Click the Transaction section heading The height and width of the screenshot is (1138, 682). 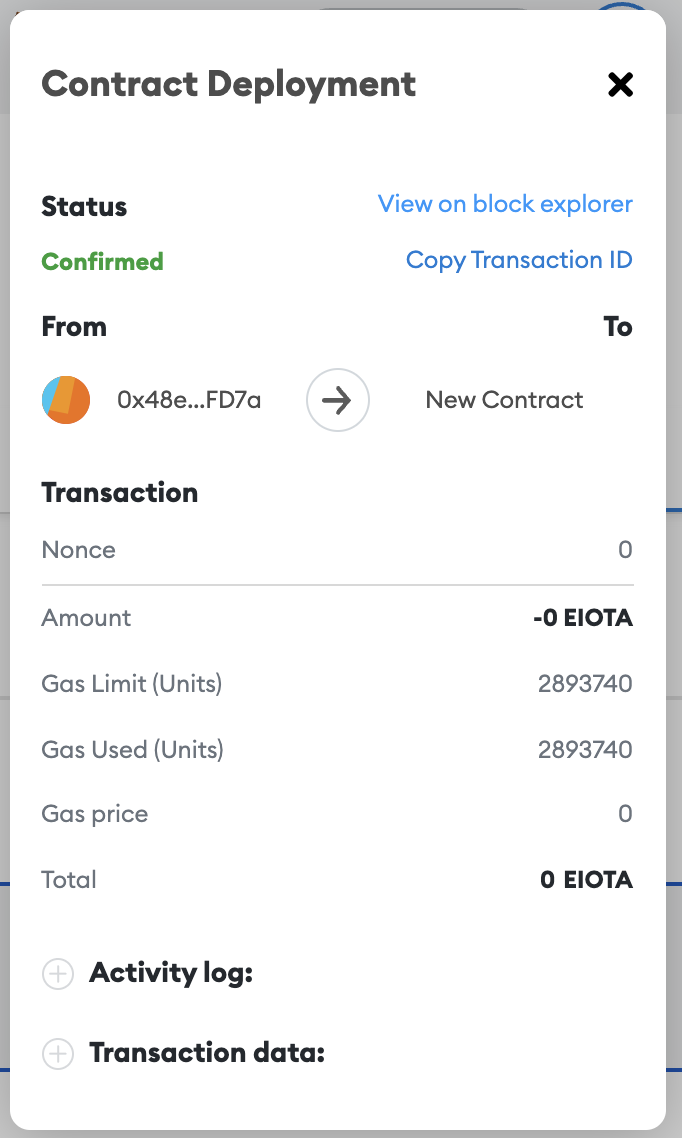120,493
